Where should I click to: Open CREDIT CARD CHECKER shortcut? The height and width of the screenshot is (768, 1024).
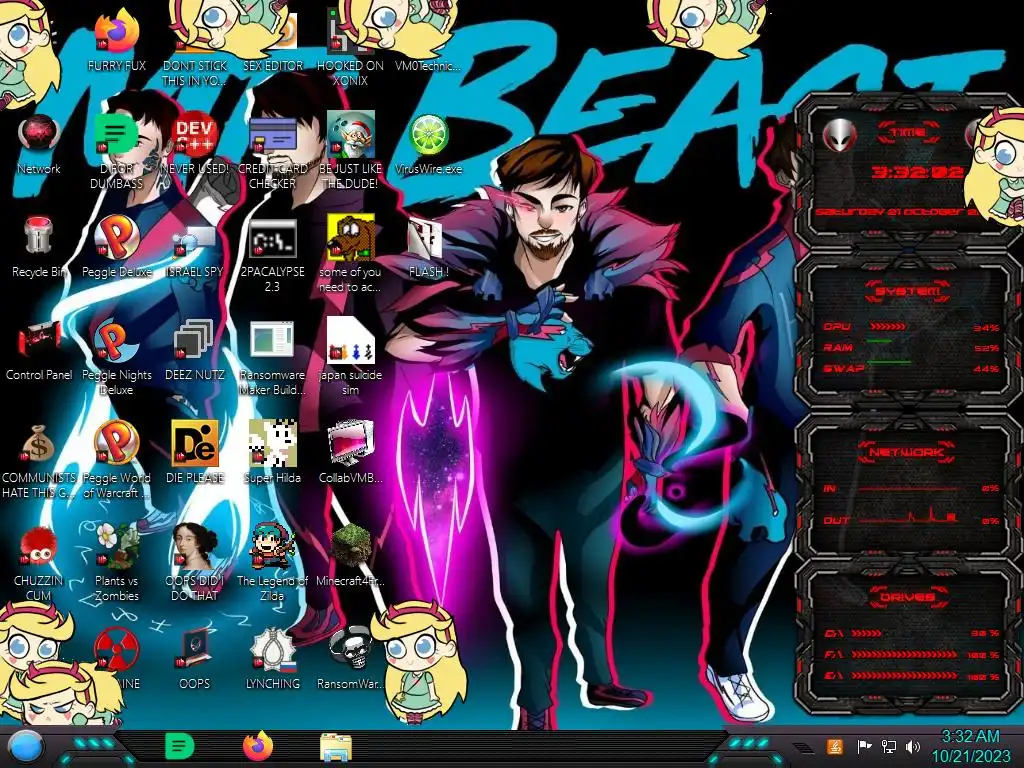tap(273, 135)
